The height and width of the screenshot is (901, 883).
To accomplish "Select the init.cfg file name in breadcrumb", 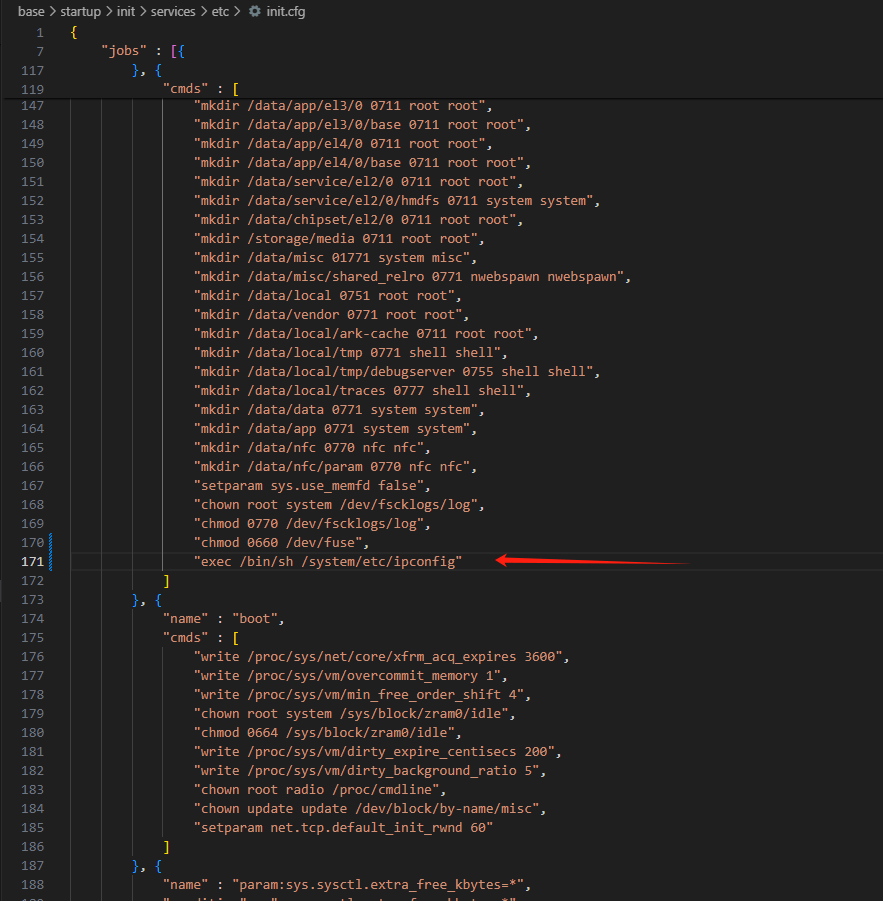I will pos(286,11).
